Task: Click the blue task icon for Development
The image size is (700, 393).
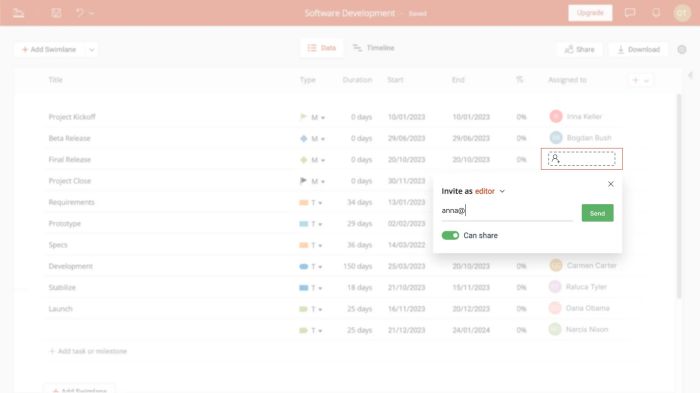Action: point(304,266)
